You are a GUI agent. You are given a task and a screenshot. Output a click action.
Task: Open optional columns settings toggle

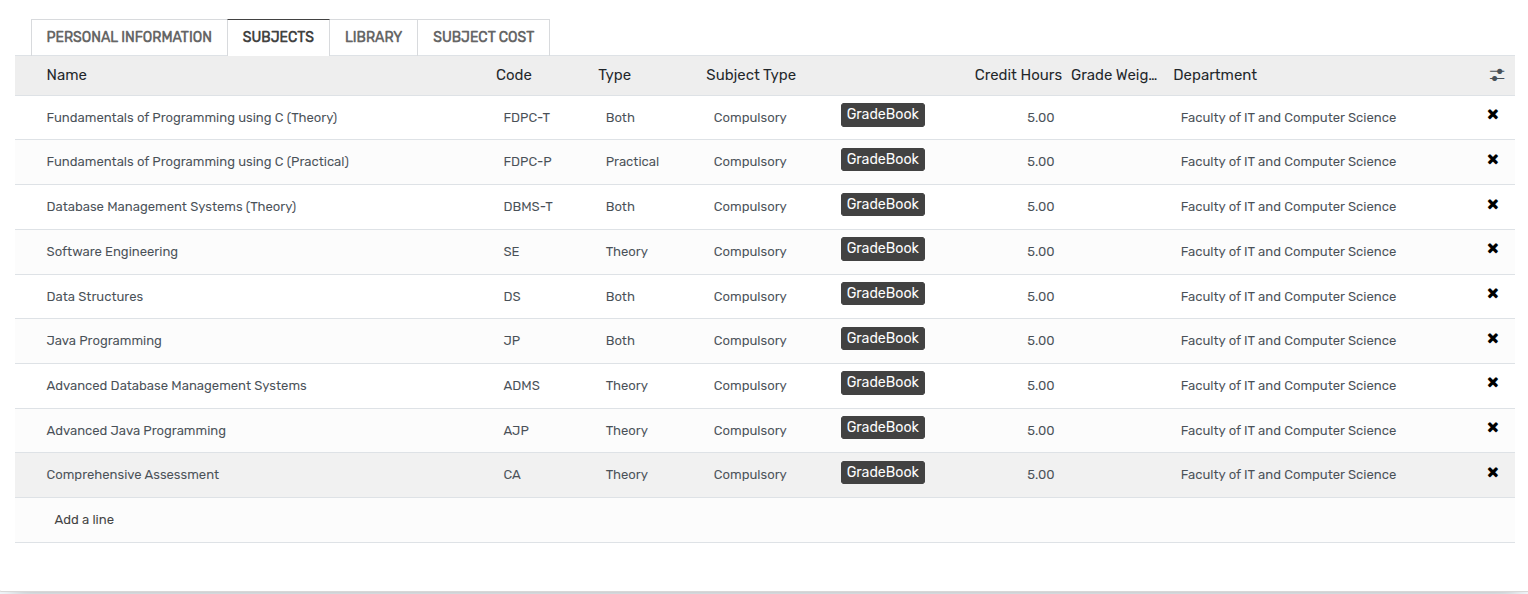(x=1496, y=75)
